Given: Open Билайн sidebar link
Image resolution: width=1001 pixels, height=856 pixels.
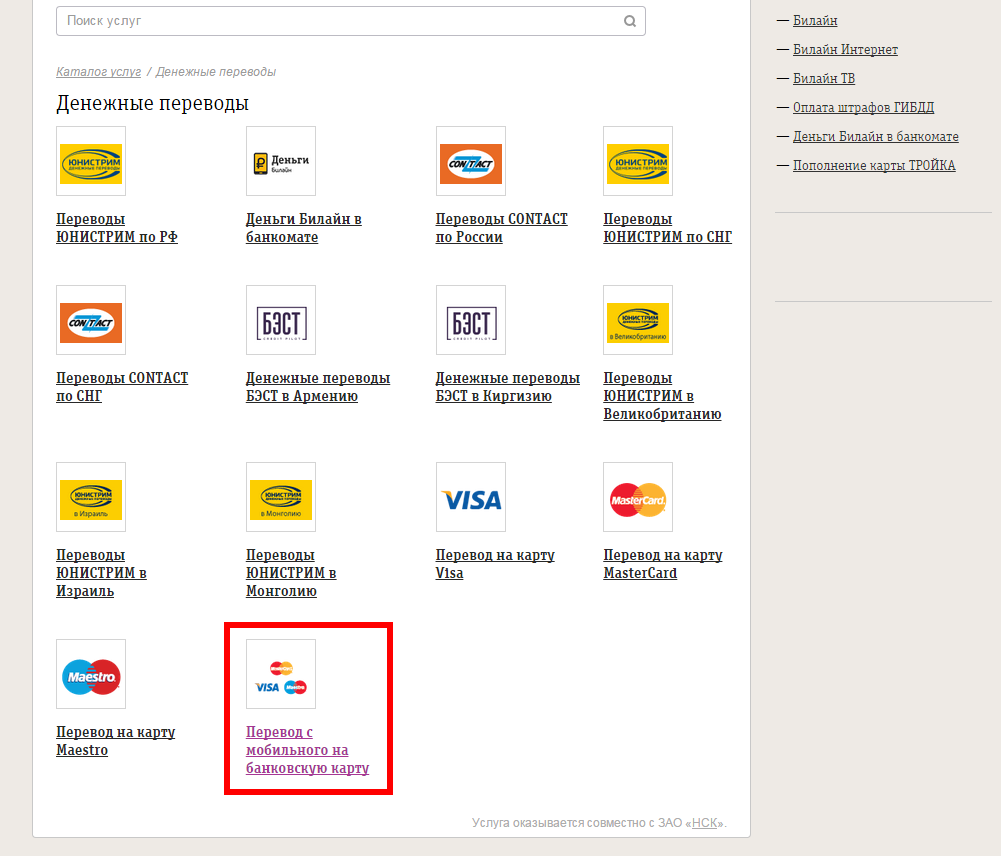Looking at the screenshot, I should click(815, 20).
